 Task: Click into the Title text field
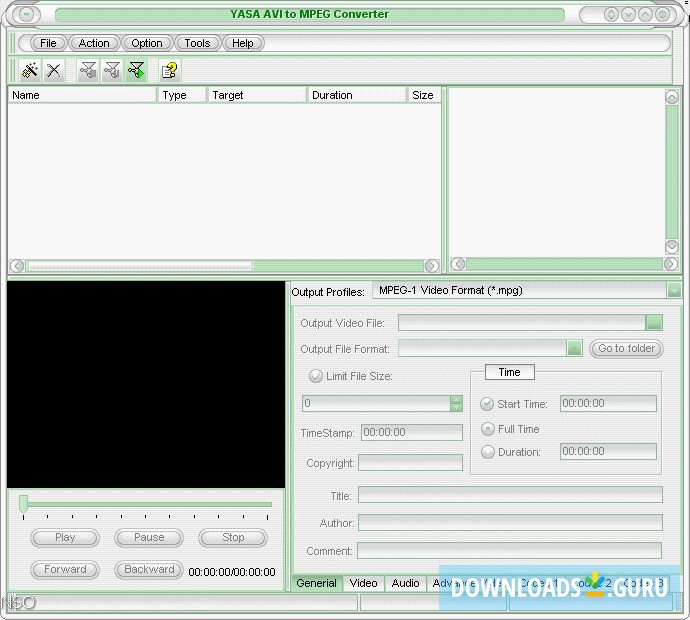click(510, 495)
